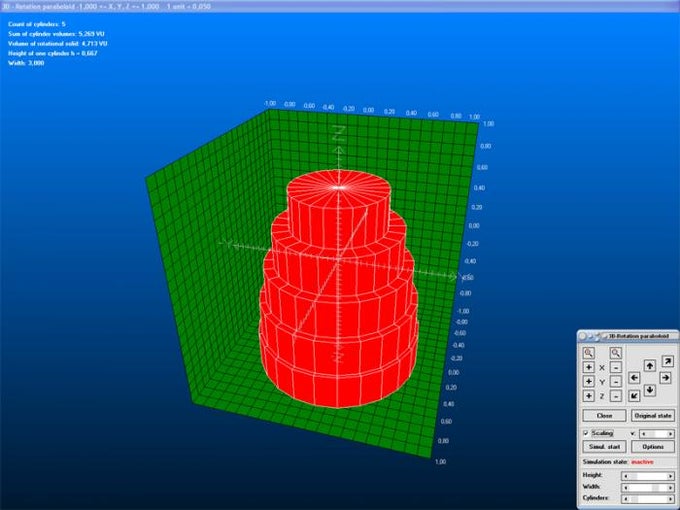Click left arrow of speed v scrollbar
Viewport: 680px width, 510px height.
click(x=644, y=433)
